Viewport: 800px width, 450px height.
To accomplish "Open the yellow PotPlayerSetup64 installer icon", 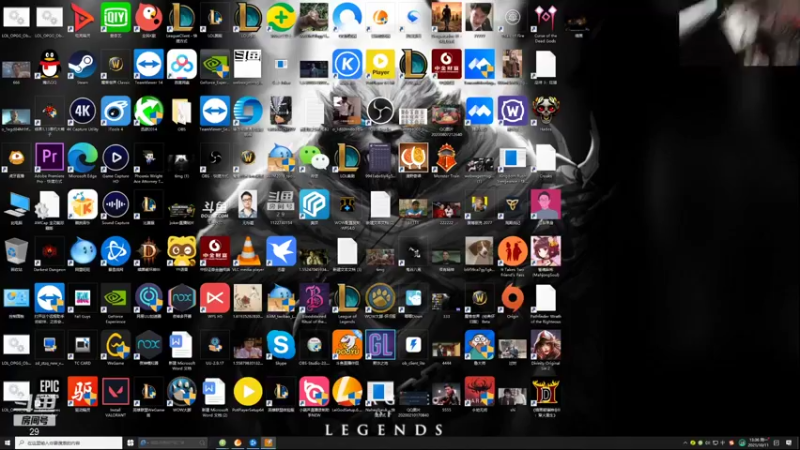I will [247, 392].
